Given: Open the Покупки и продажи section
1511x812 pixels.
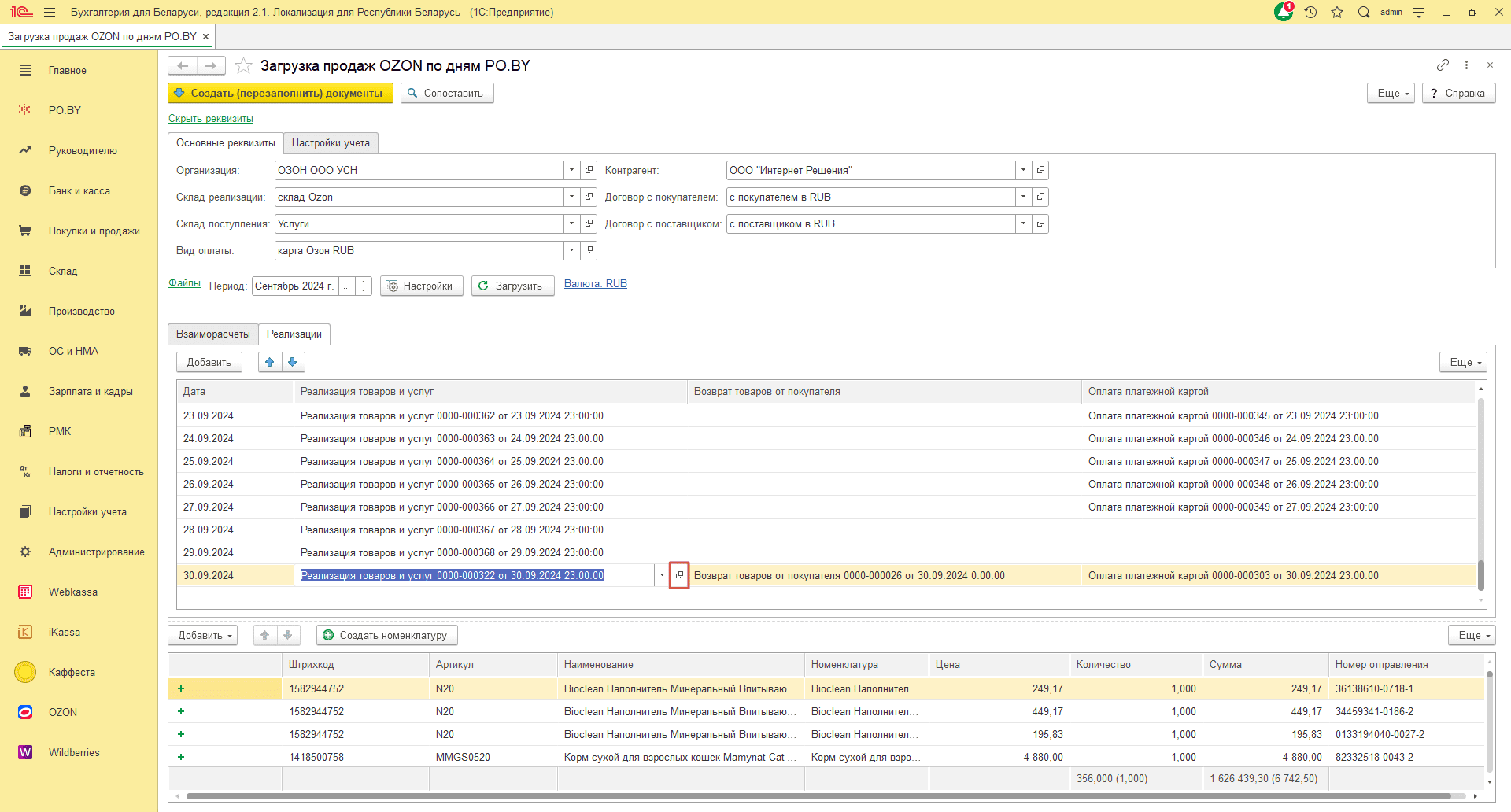Looking at the screenshot, I should 94,231.
